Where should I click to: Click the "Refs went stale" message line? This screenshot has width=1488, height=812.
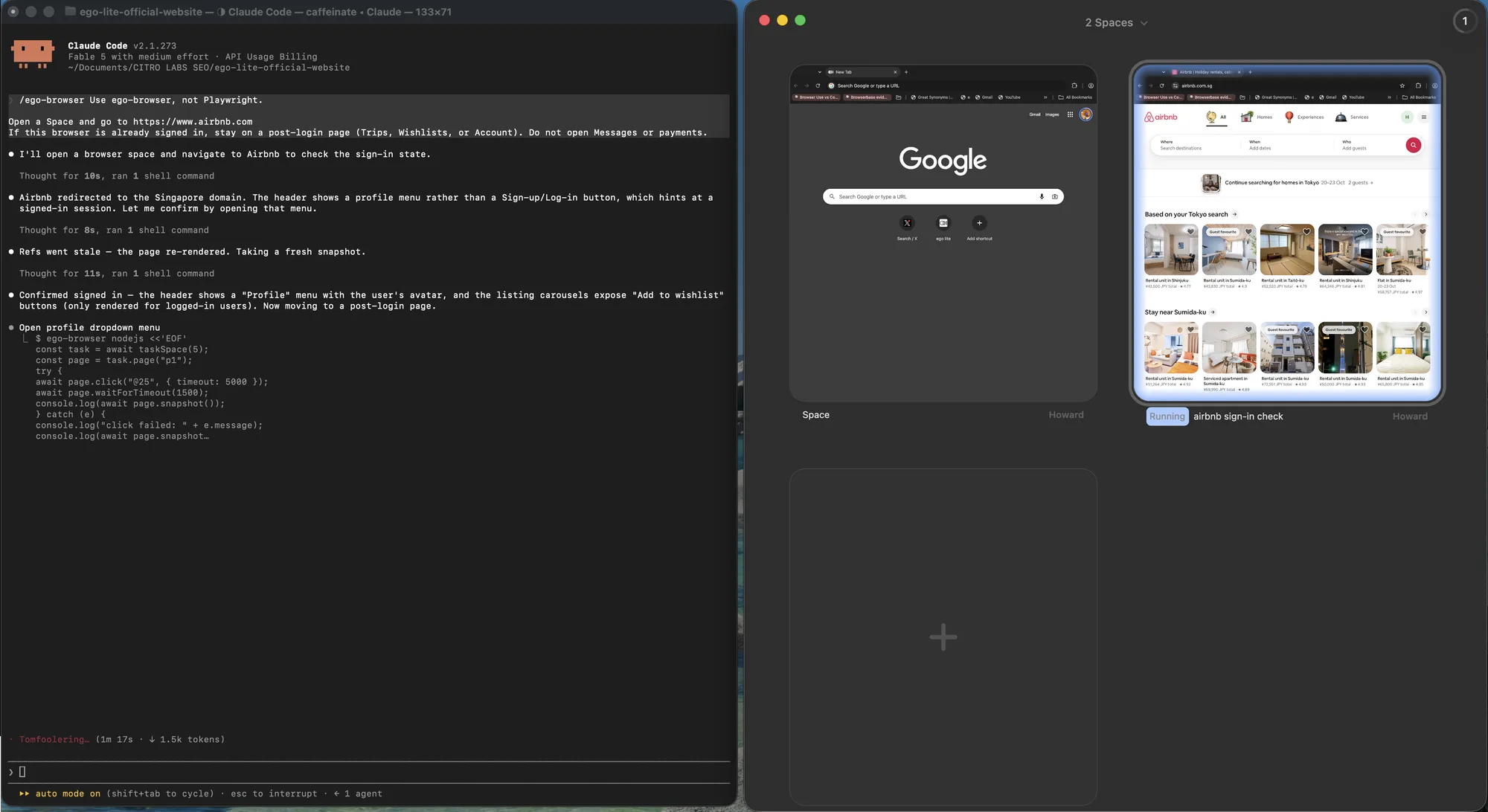pos(192,252)
